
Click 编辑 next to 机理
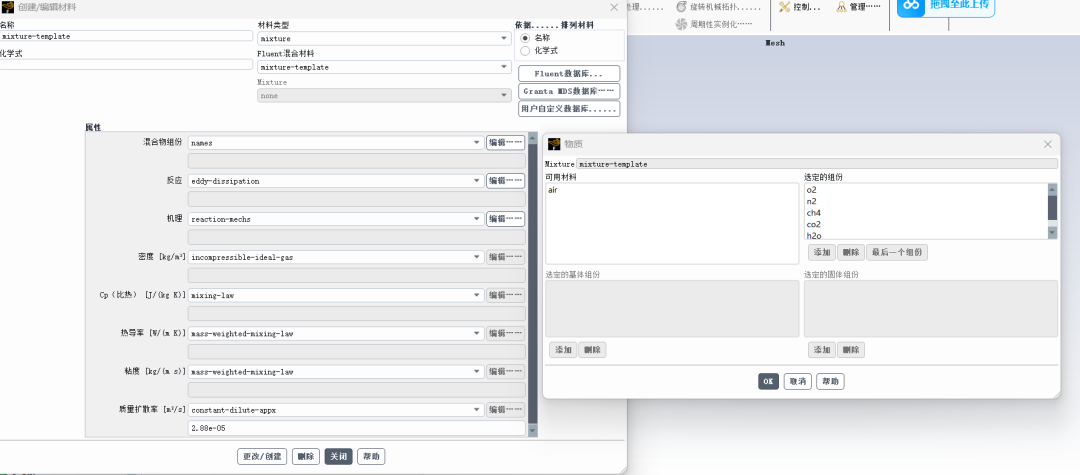point(506,219)
